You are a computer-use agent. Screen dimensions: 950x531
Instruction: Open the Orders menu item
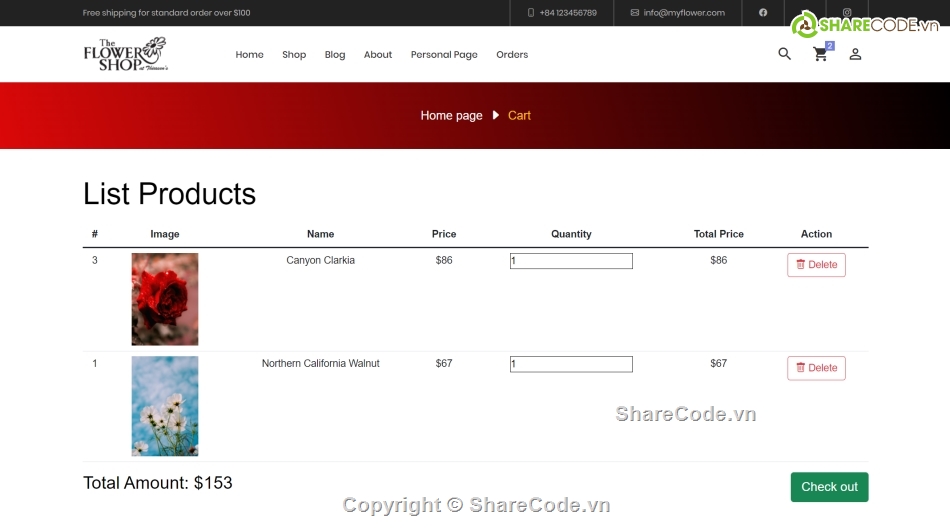click(x=512, y=55)
